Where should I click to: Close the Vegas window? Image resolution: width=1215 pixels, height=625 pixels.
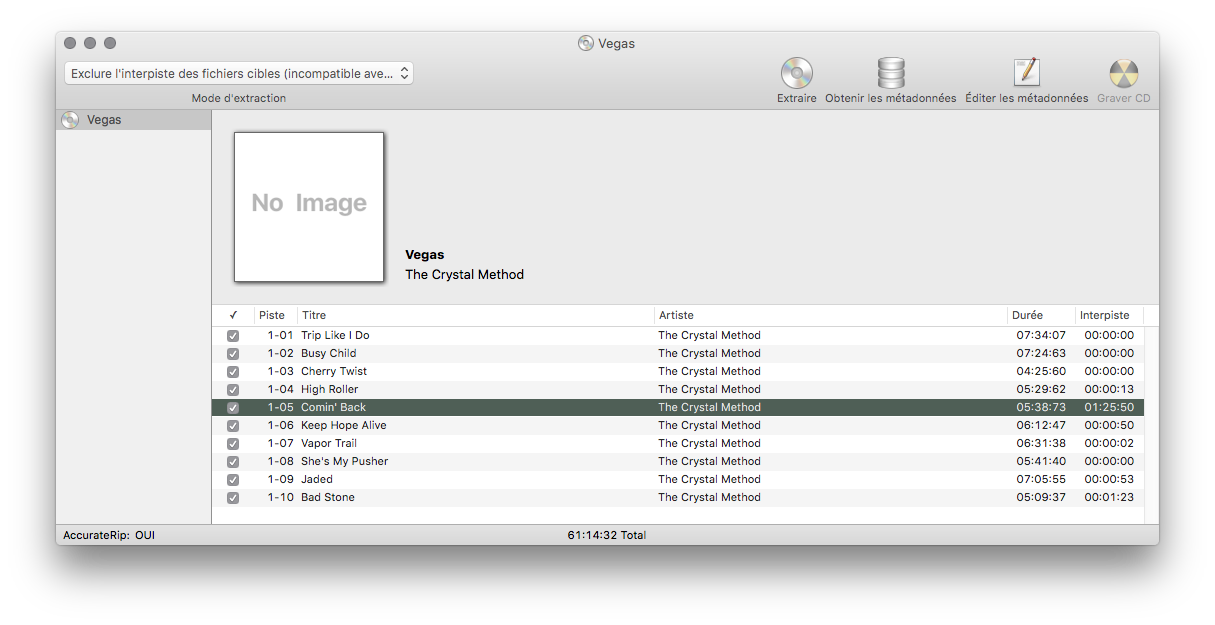[x=70, y=43]
